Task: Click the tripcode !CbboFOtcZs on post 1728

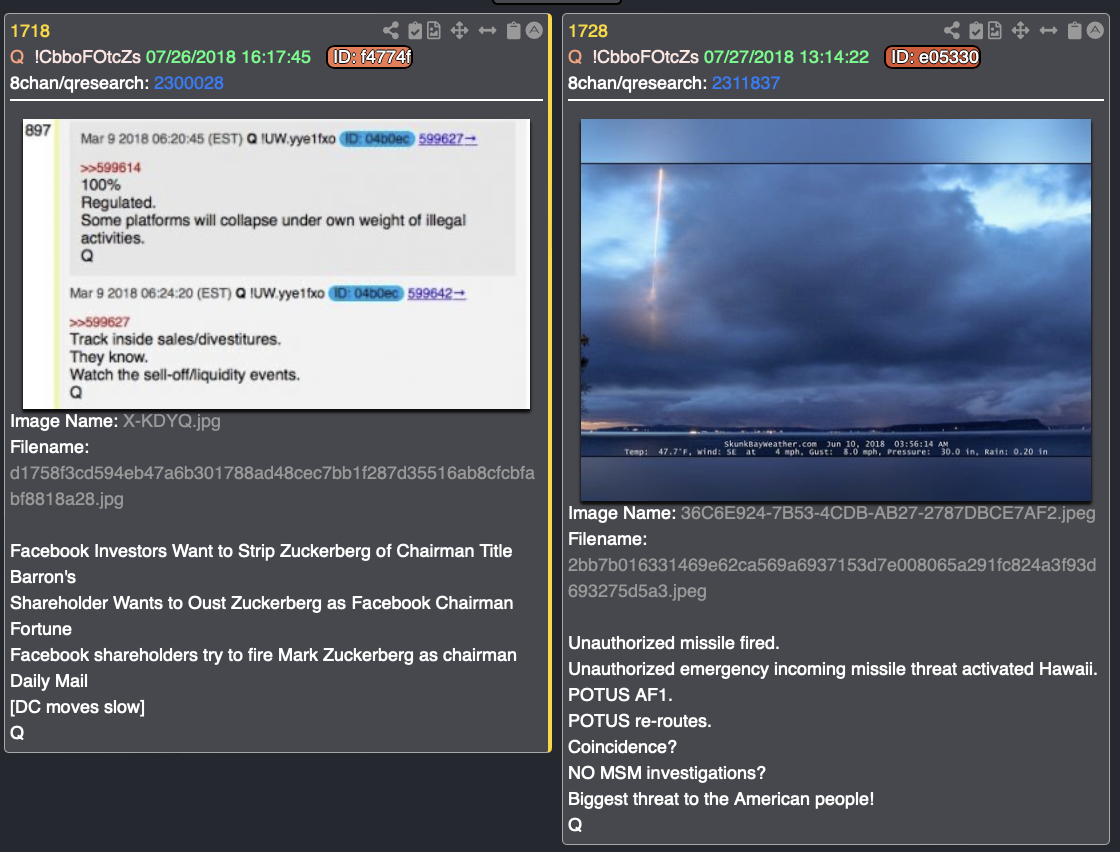Action: [645, 56]
